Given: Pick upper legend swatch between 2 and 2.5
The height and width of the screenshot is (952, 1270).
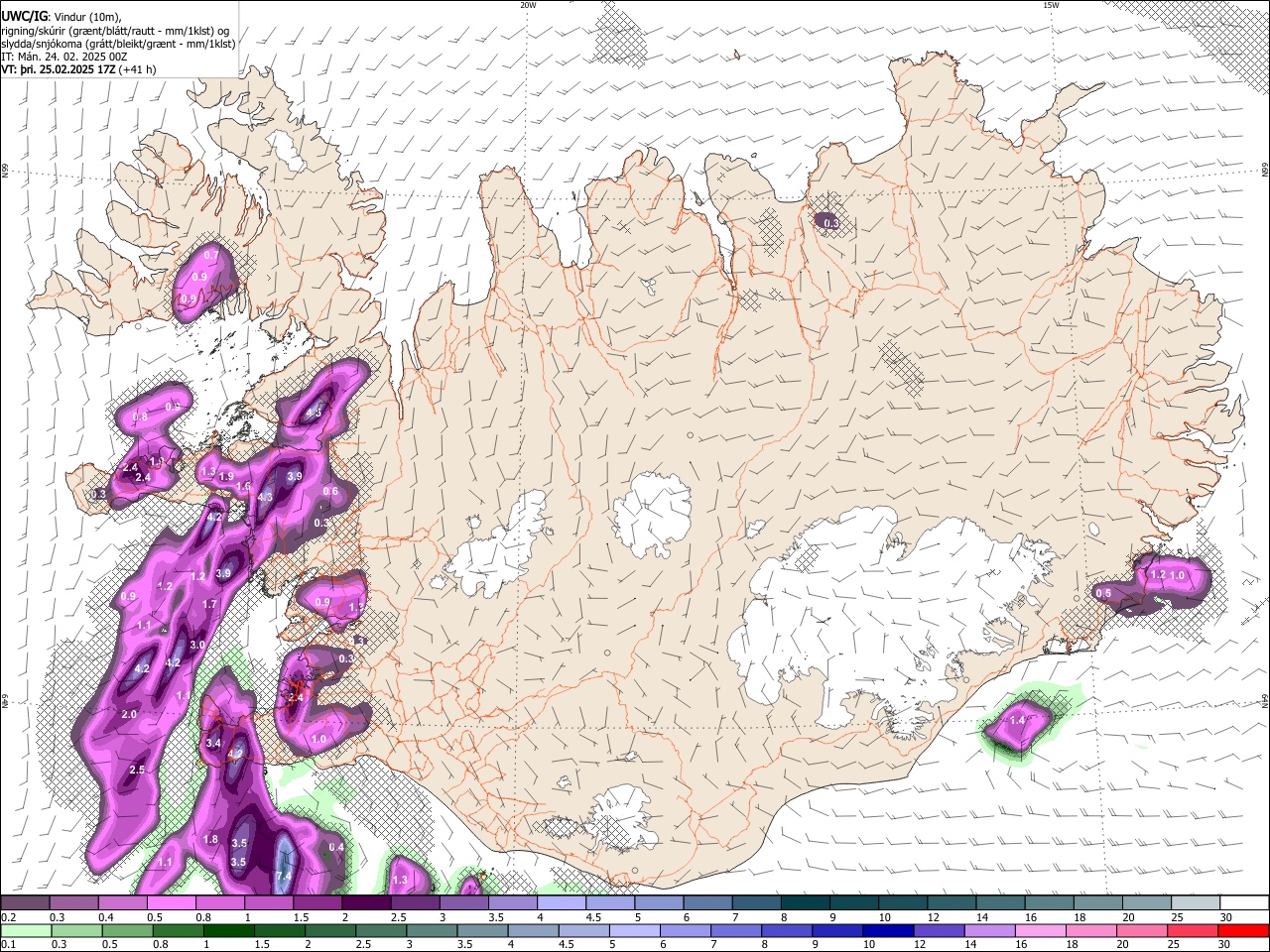Looking at the screenshot, I should pyautogui.click(x=366, y=903).
